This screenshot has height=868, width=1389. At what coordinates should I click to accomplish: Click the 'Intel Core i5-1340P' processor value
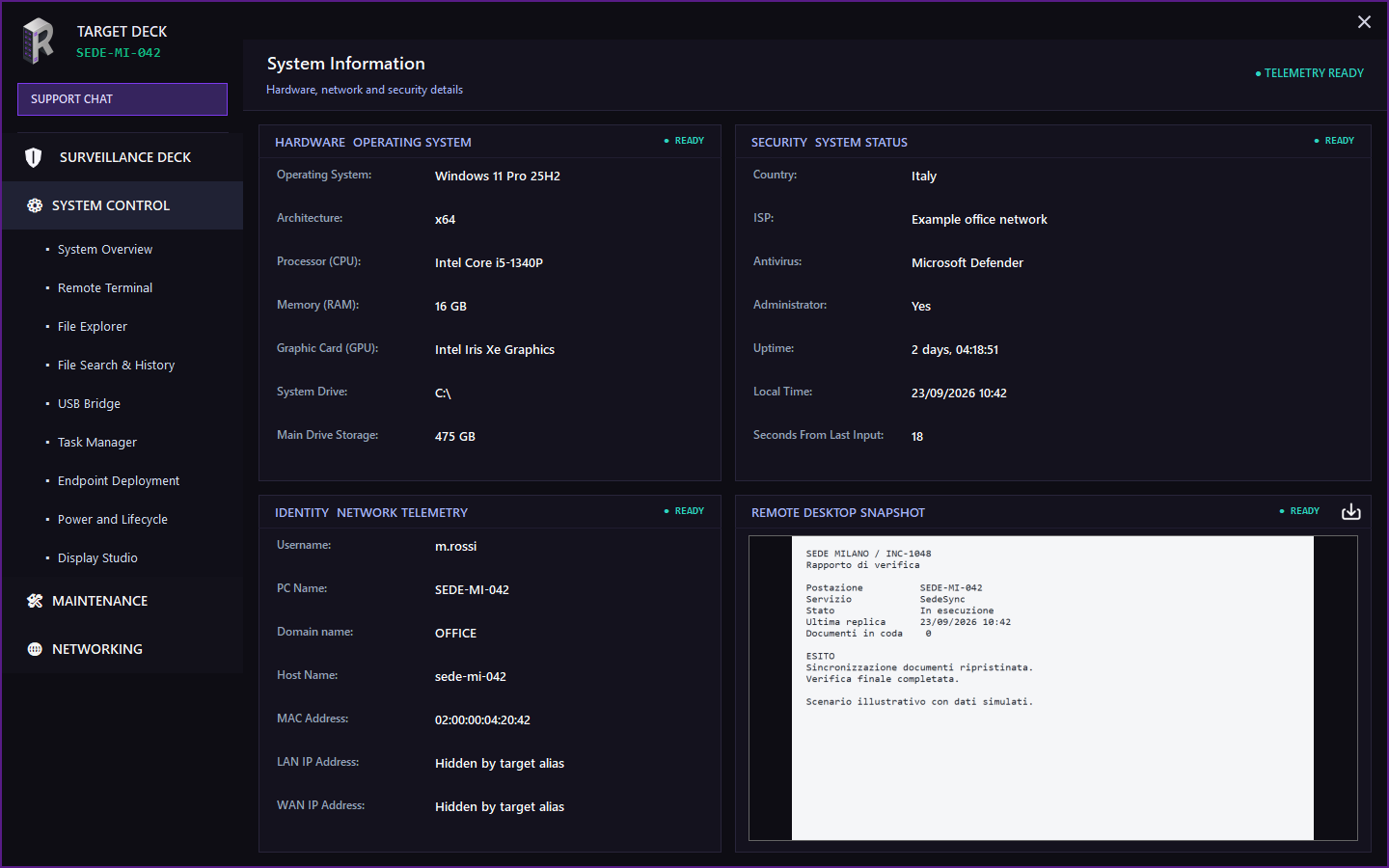(x=489, y=262)
